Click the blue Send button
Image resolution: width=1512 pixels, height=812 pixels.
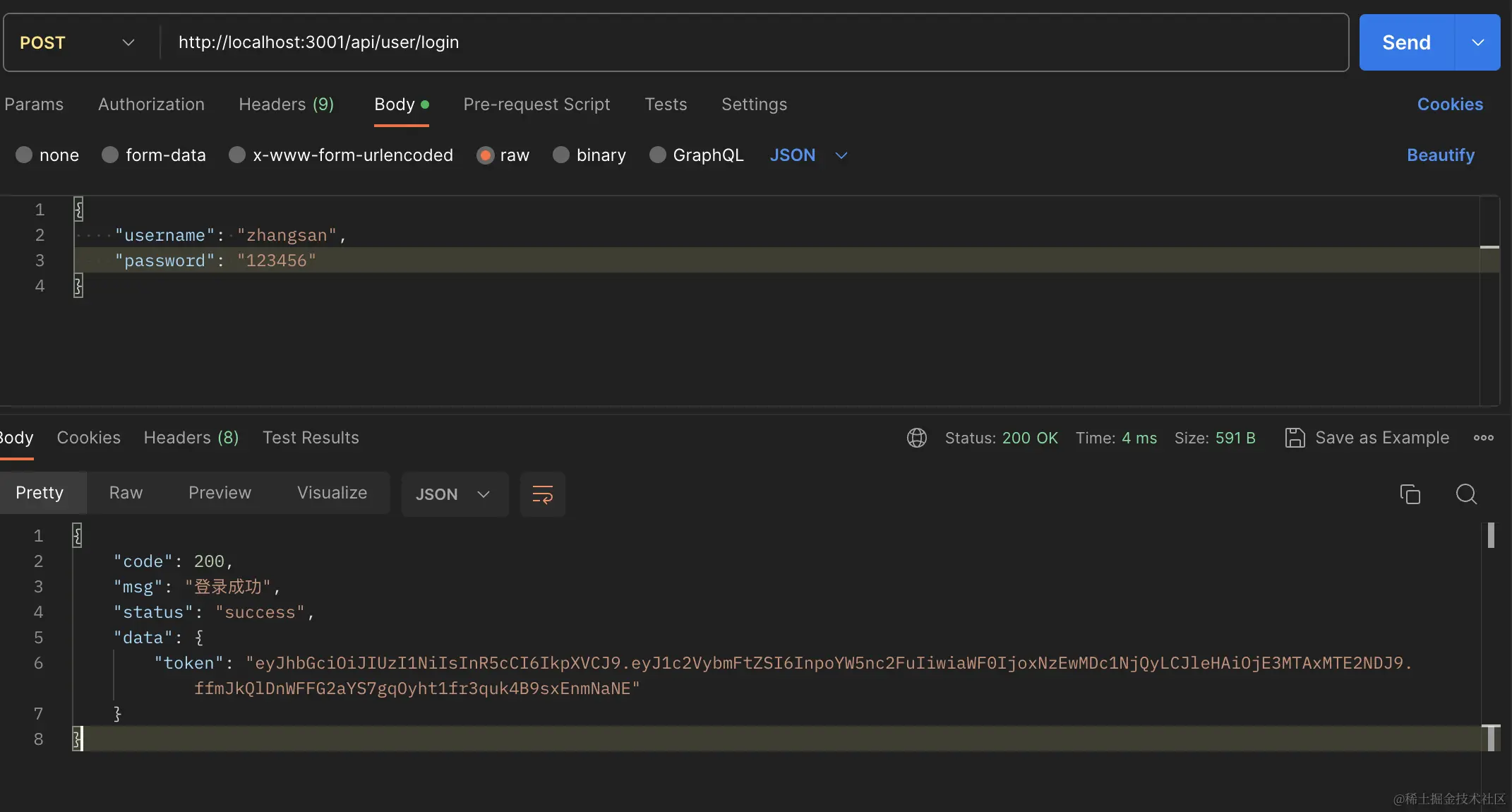pos(1405,42)
